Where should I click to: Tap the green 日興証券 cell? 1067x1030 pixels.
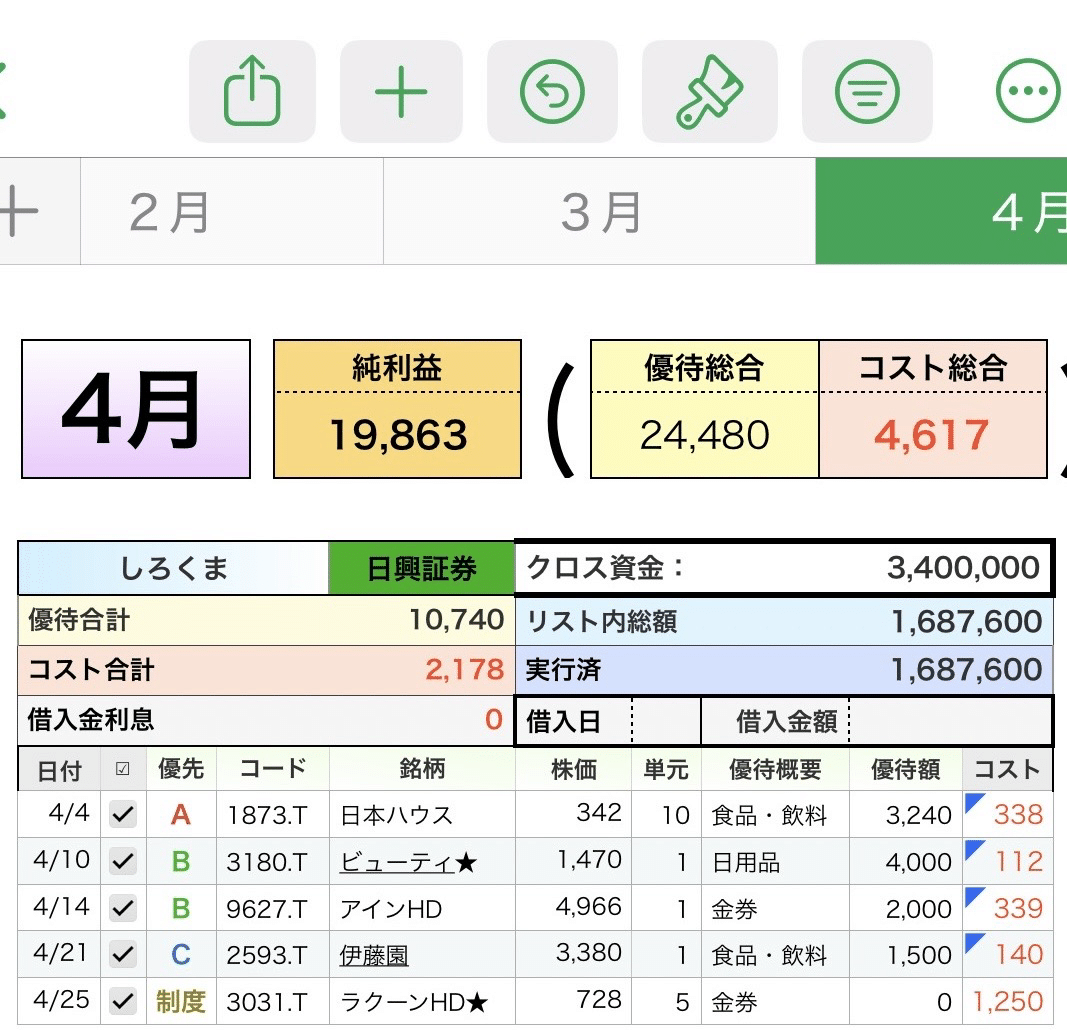coord(419,567)
